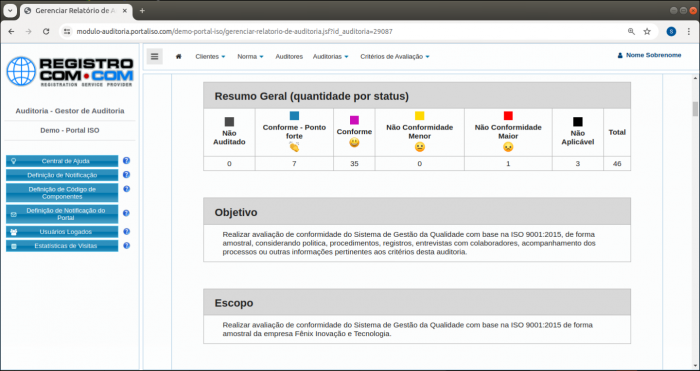Click the smiling face emoji under Conforme
Screen dimensions: 700x371
tap(354, 143)
